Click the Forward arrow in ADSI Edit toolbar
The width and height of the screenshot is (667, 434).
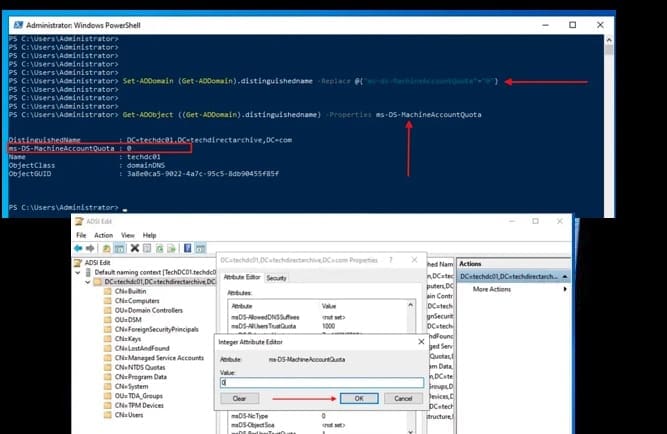tap(91, 248)
